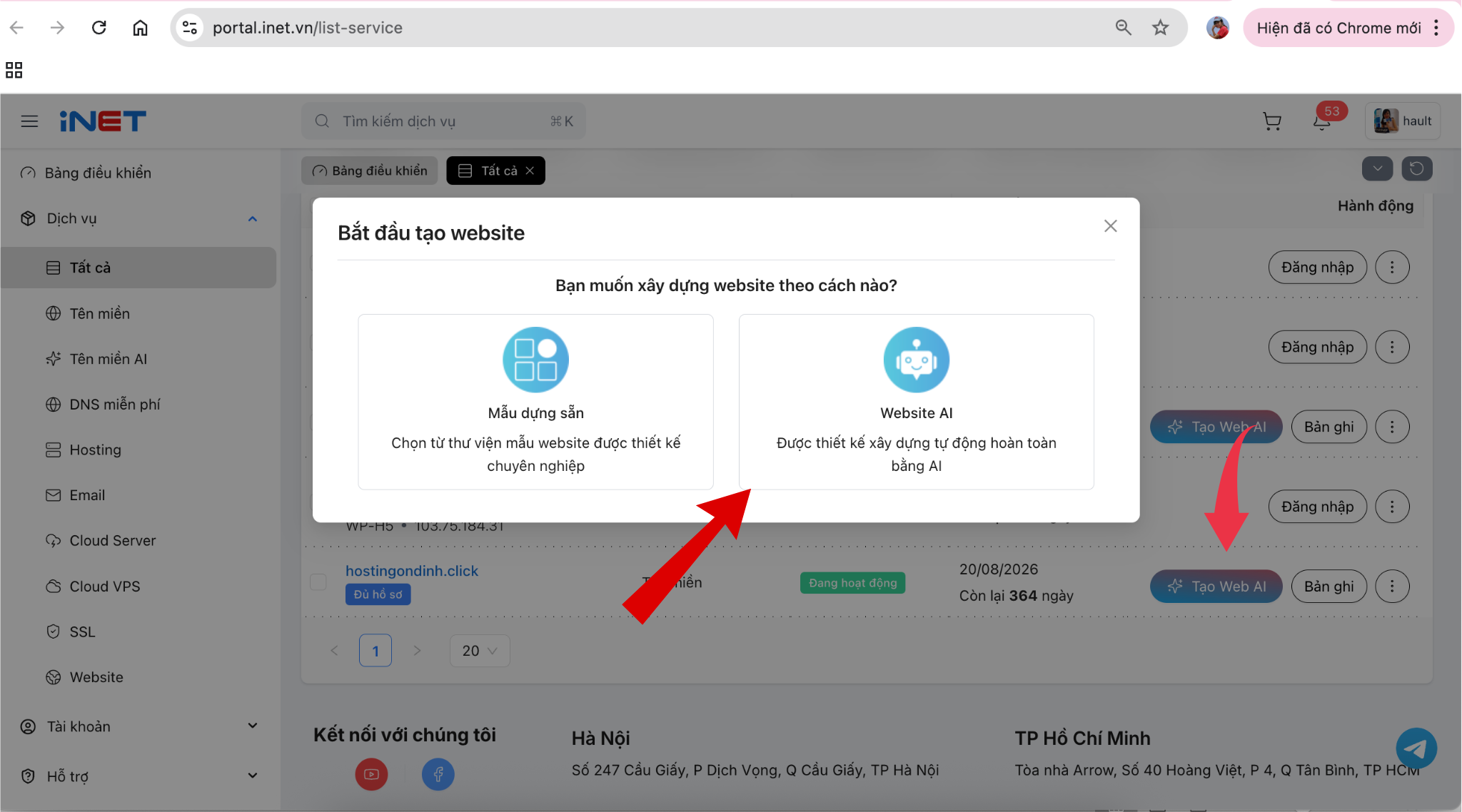Click the search services input field
This screenshot has height=812, width=1462.
click(443, 121)
